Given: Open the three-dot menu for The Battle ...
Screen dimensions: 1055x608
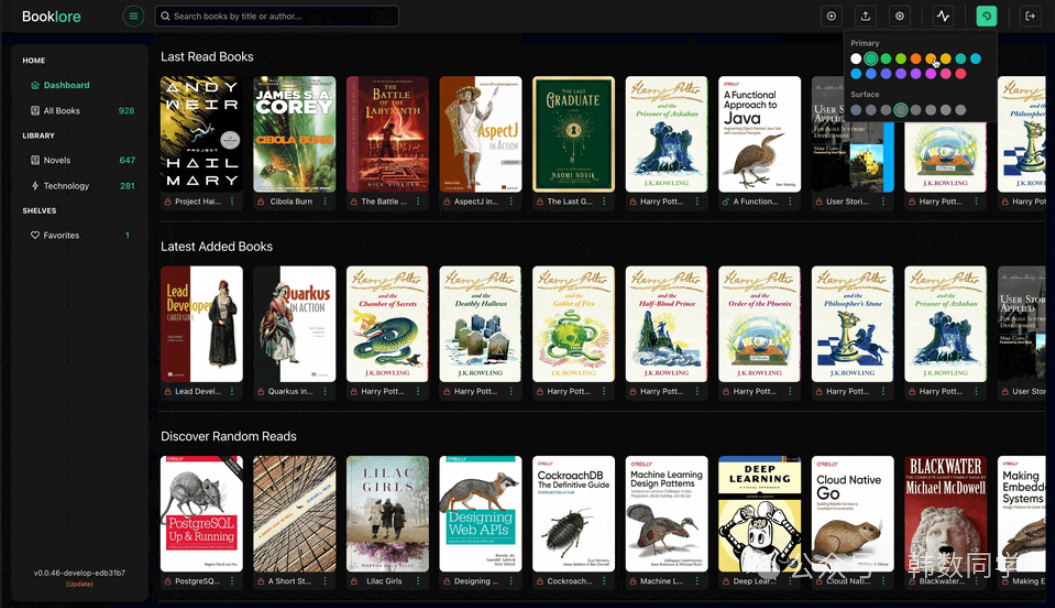Looking at the screenshot, I should 418,201.
